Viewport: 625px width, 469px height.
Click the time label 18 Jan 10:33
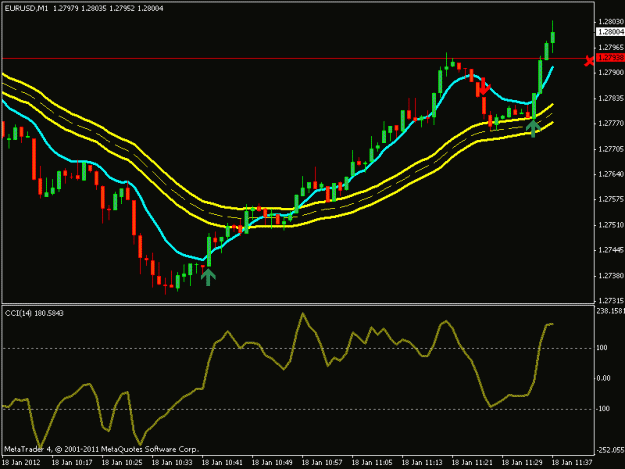172,463
